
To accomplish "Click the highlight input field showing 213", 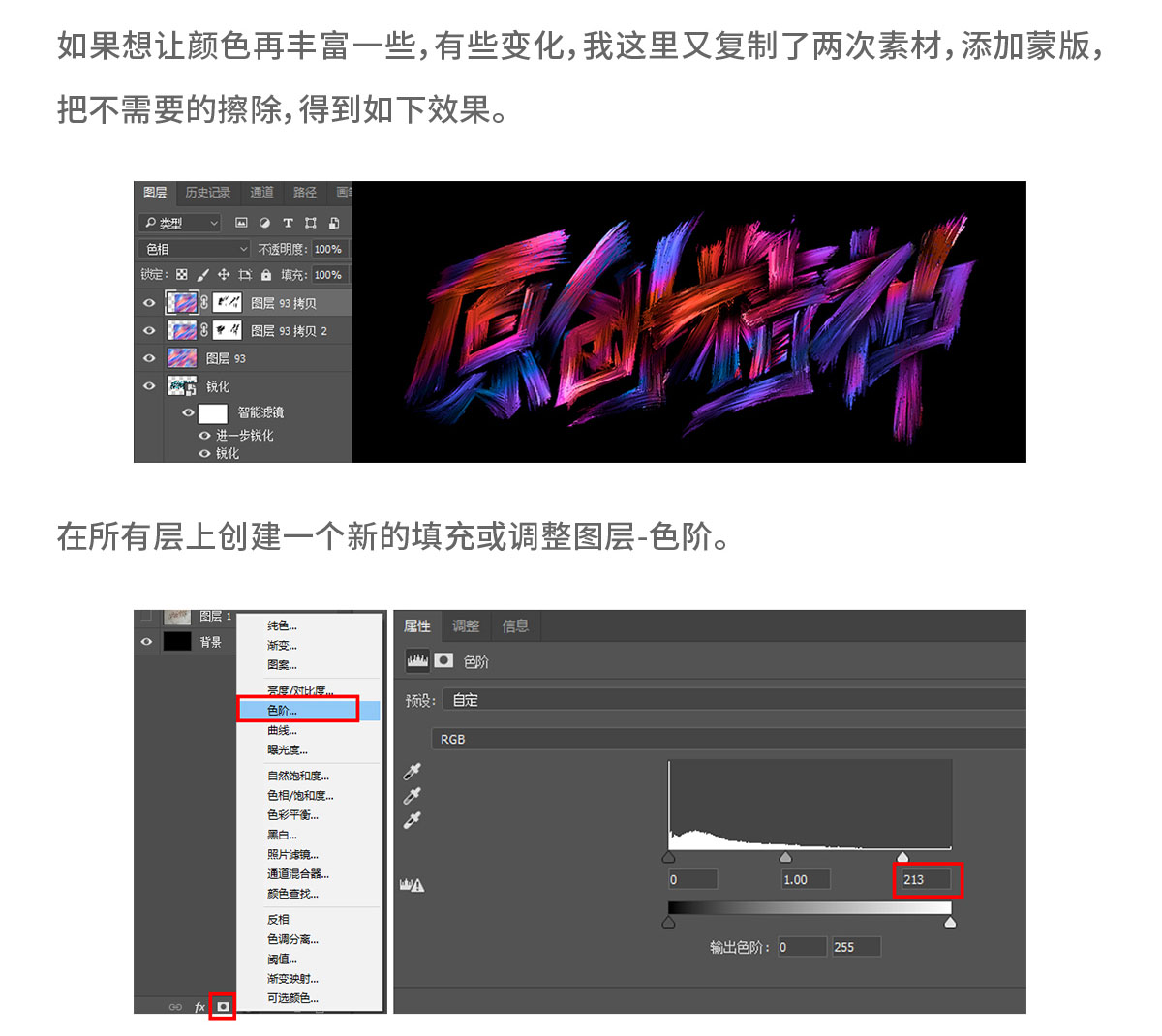I will pos(925,879).
